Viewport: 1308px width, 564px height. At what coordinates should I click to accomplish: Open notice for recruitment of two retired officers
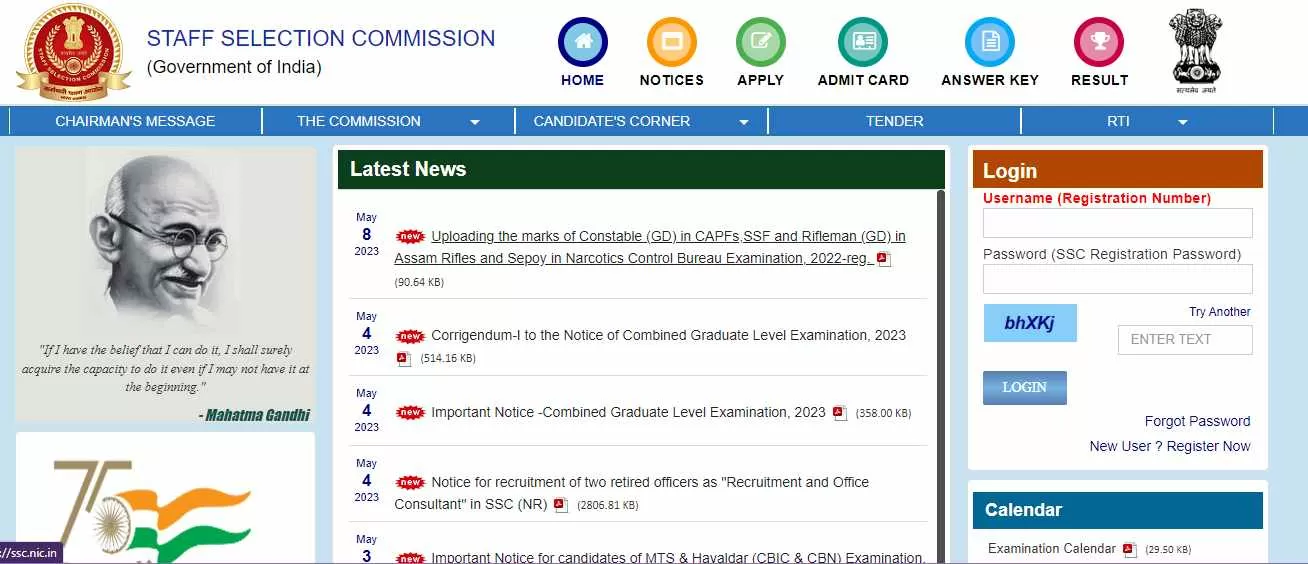pyautogui.click(x=632, y=493)
